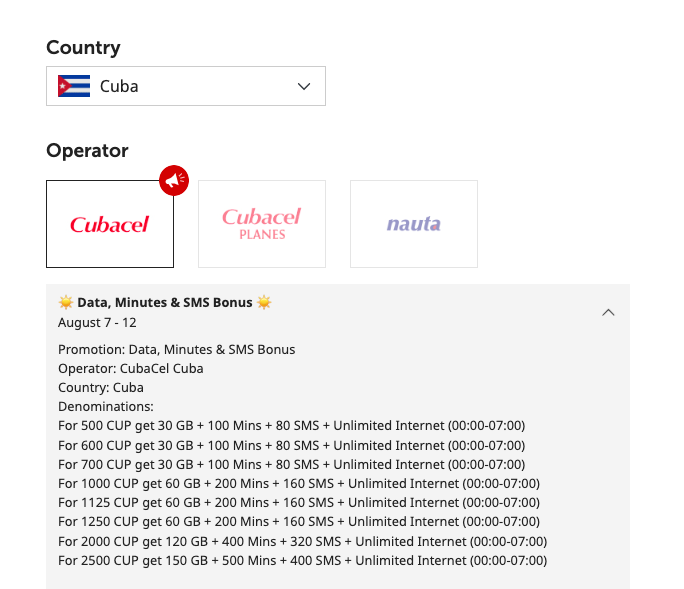This screenshot has height=589, width=684.
Task: Click the Cuba flag icon
Action: (x=74, y=86)
